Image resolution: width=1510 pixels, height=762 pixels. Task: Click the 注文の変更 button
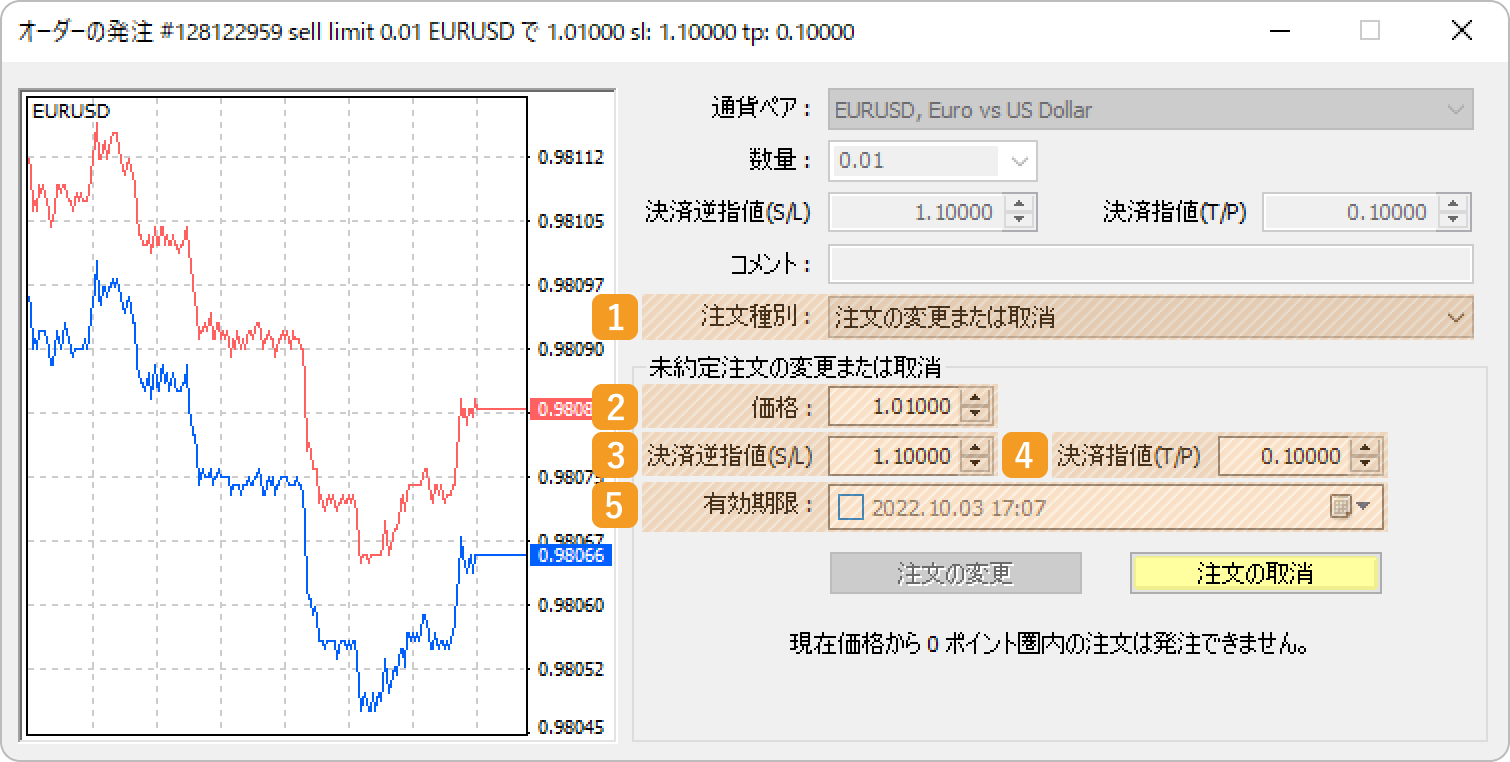click(x=955, y=574)
